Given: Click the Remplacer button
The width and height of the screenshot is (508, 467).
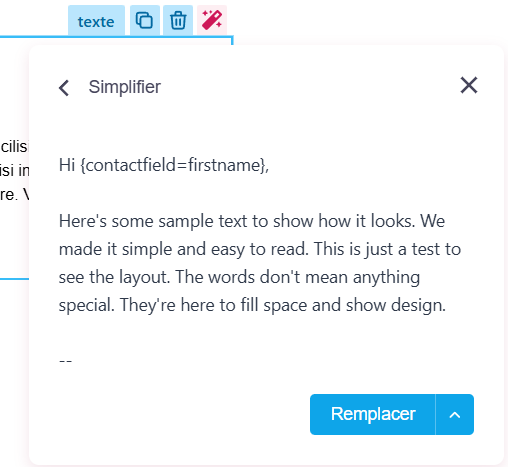Looking at the screenshot, I should (373, 414).
